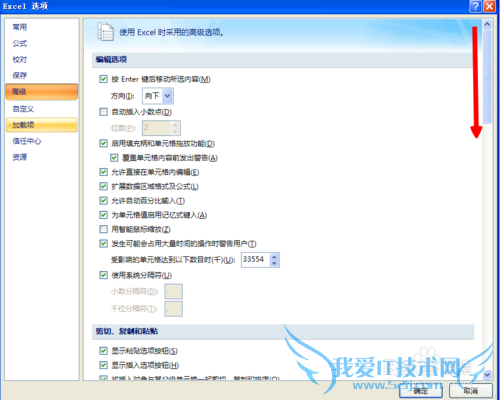This screenshot has width=500, height=400.
Task: Click the 位数 number field
Action: 161,128
